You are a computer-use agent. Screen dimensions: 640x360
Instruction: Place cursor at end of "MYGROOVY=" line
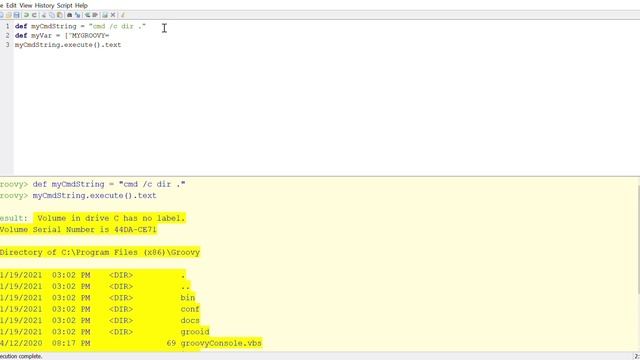point(109,36)
